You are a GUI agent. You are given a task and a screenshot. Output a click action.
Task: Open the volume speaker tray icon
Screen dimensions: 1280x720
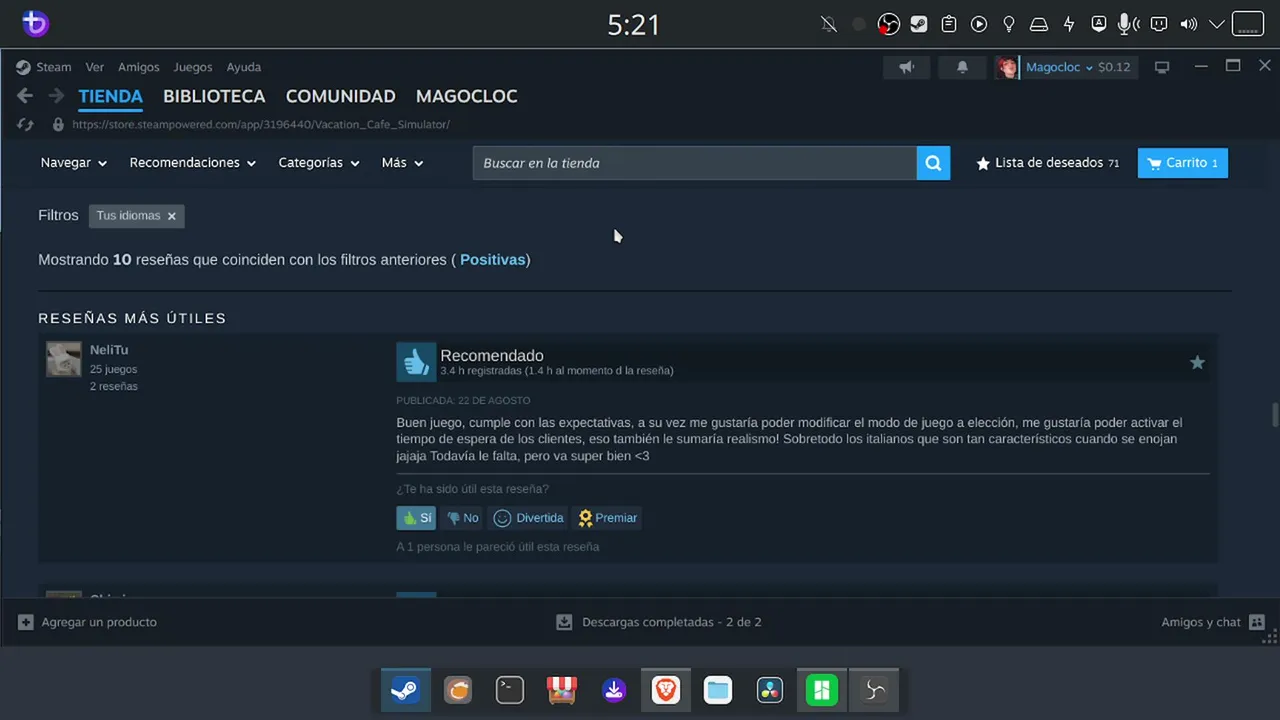[x=1188, y=24]
